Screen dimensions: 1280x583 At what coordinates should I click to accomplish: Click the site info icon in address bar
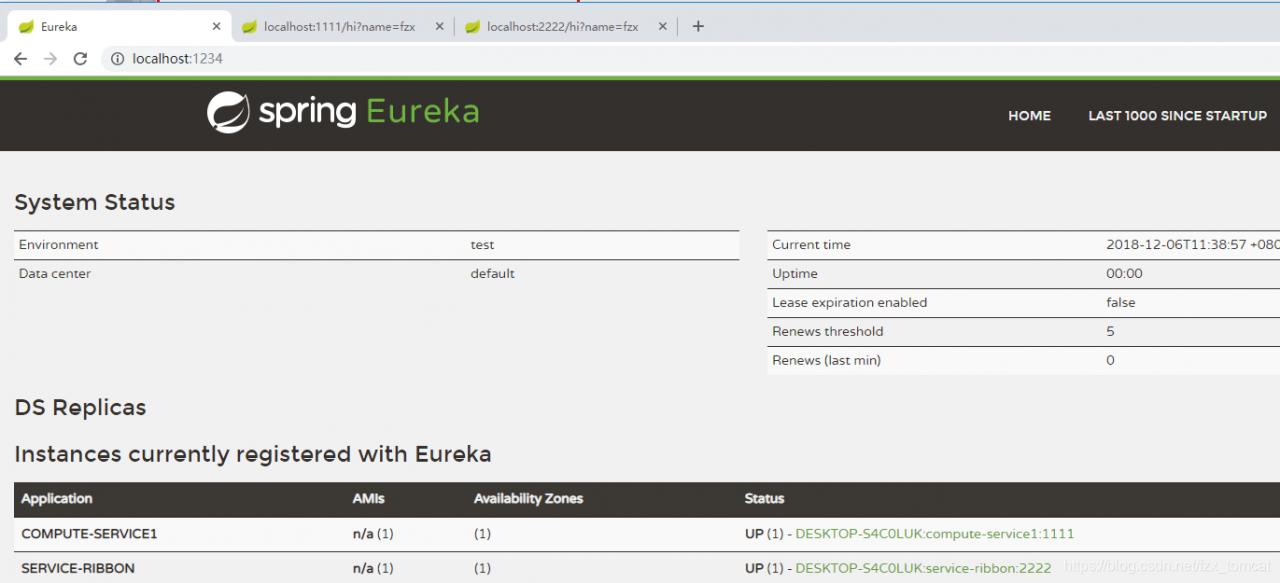pyautogui.click(x=117, y=59)
